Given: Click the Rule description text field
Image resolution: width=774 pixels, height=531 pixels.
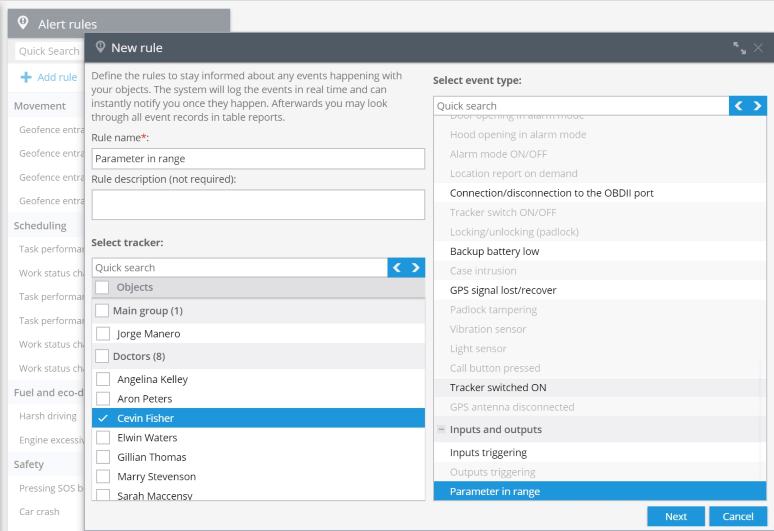Looking at the screenshot, I should pyautogui.click(x=258, y=204).
